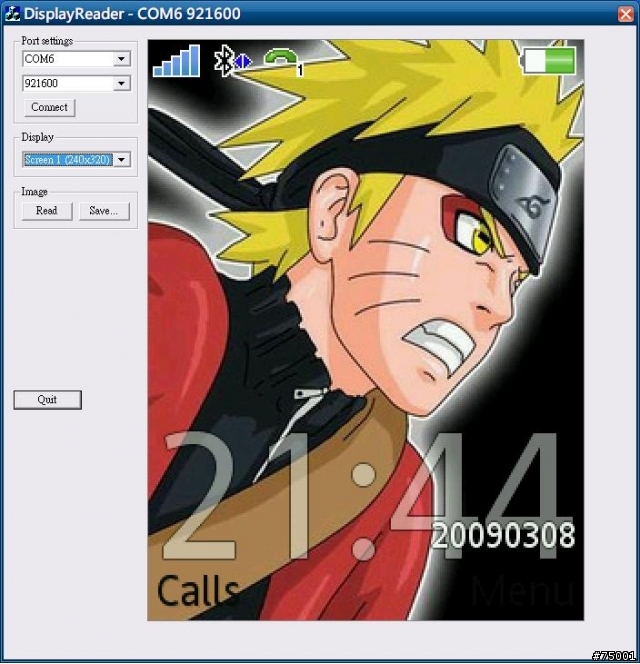640x664 pixels.
Task: Click the Calls softkey label
Action: coord(198,591)
